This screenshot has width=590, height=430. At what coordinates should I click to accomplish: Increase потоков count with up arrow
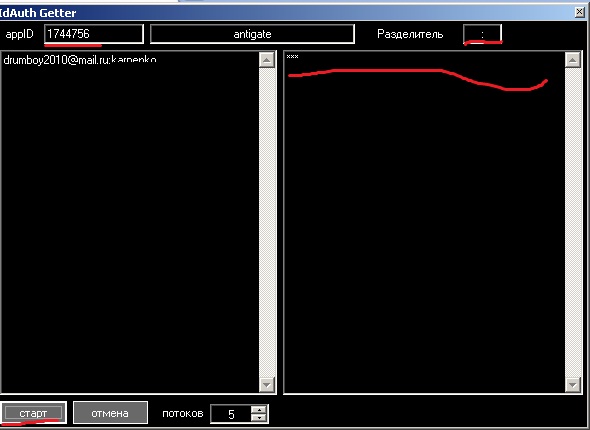coord(259,410)
